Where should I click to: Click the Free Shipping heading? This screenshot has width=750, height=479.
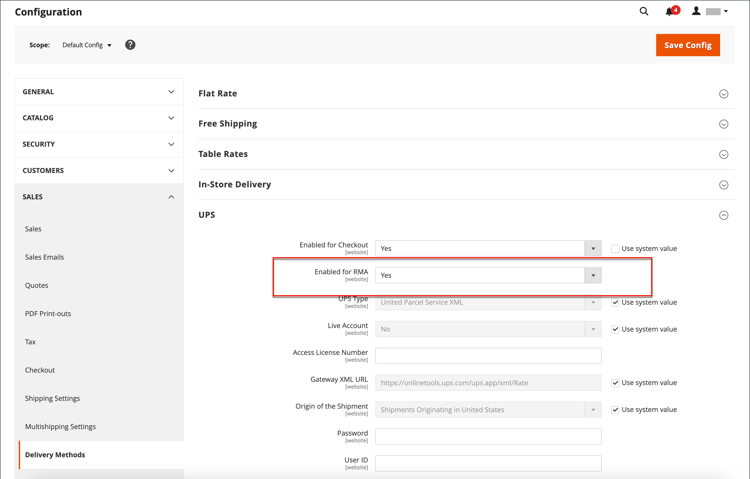tap(228, 124)
